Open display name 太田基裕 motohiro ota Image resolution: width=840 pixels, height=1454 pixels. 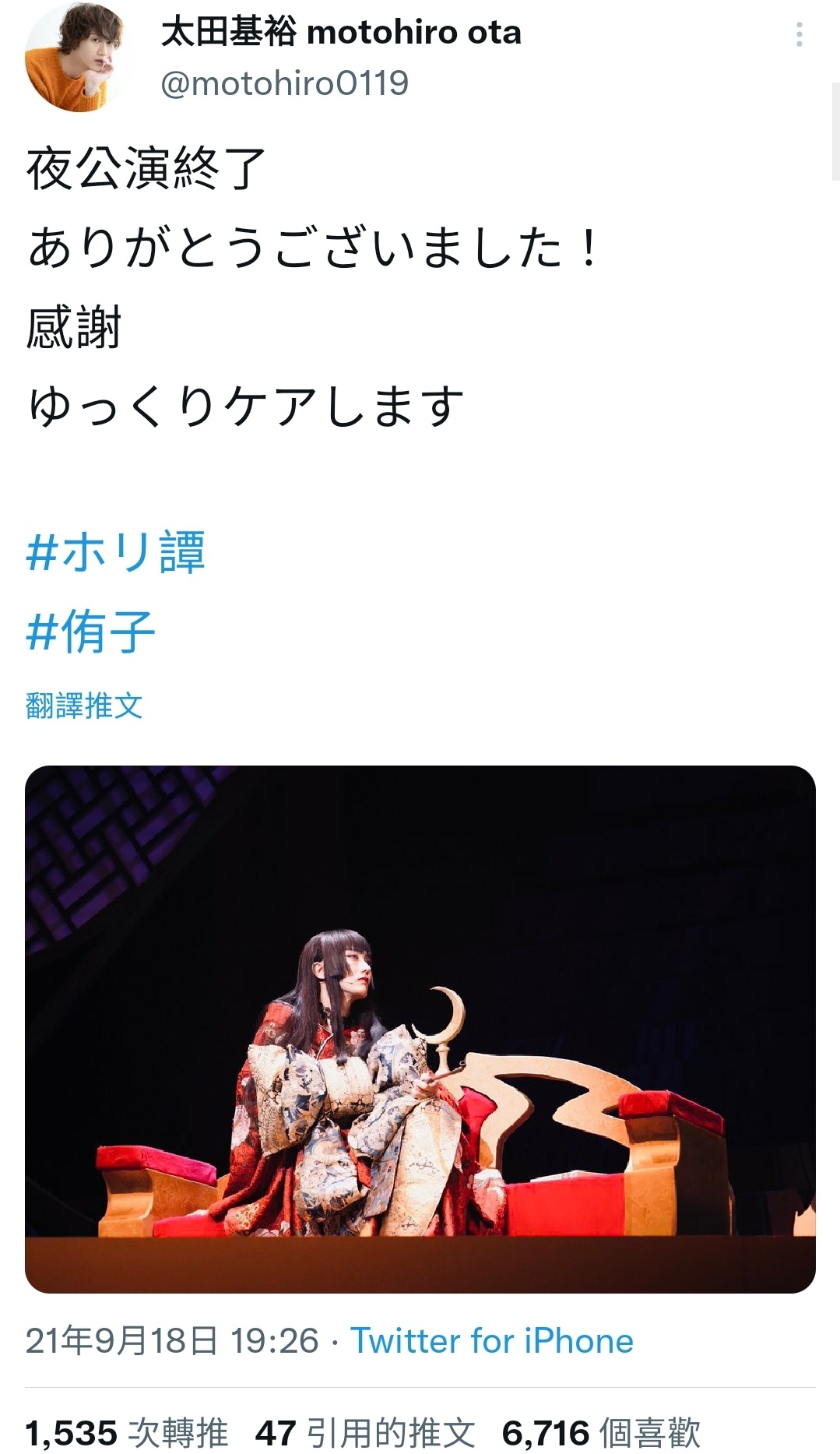(341, 33)
